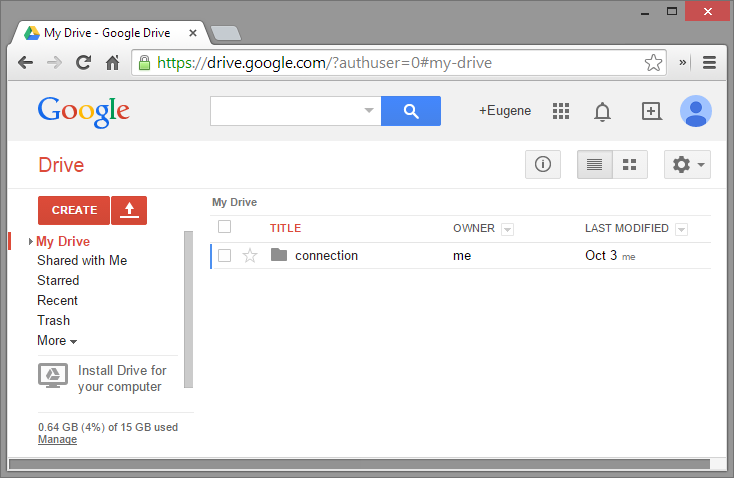The width and height of the screenshot is (734, 478).
Task: Open the LAST MODIFIED column dropdown arrow
Action: pos(682,229)
